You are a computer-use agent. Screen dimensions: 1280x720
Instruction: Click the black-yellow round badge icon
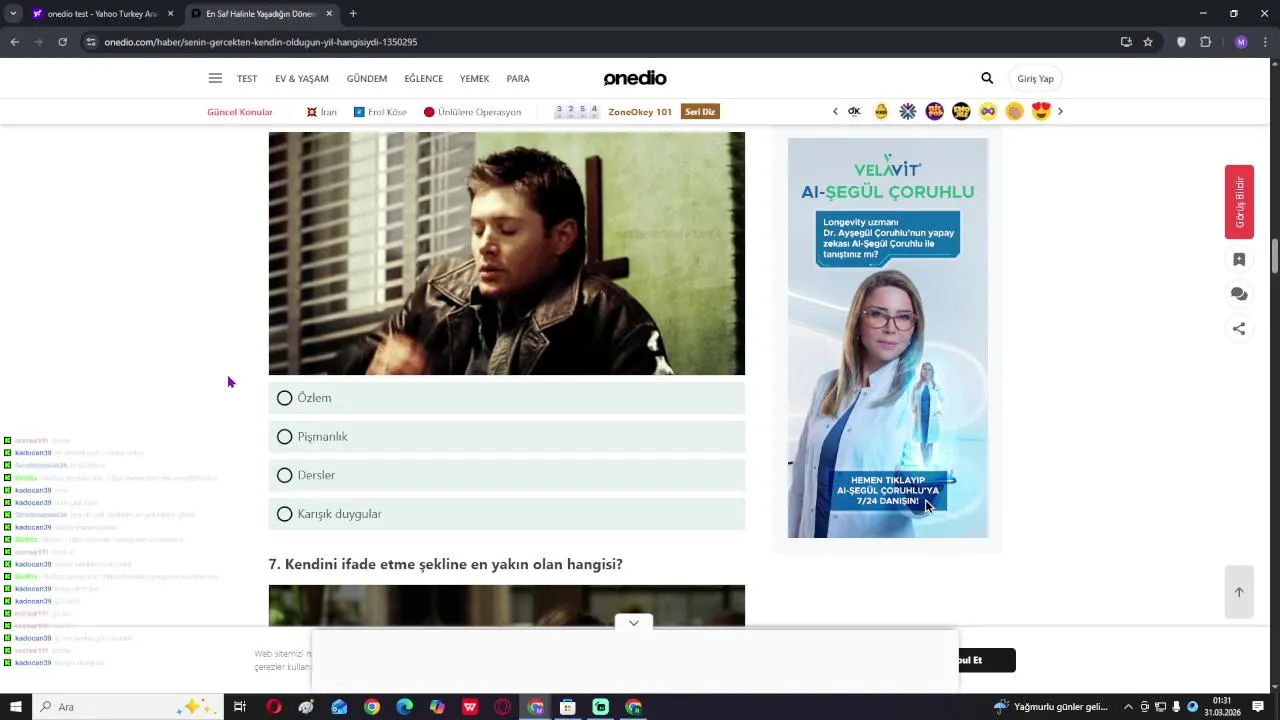coord(961,111)
